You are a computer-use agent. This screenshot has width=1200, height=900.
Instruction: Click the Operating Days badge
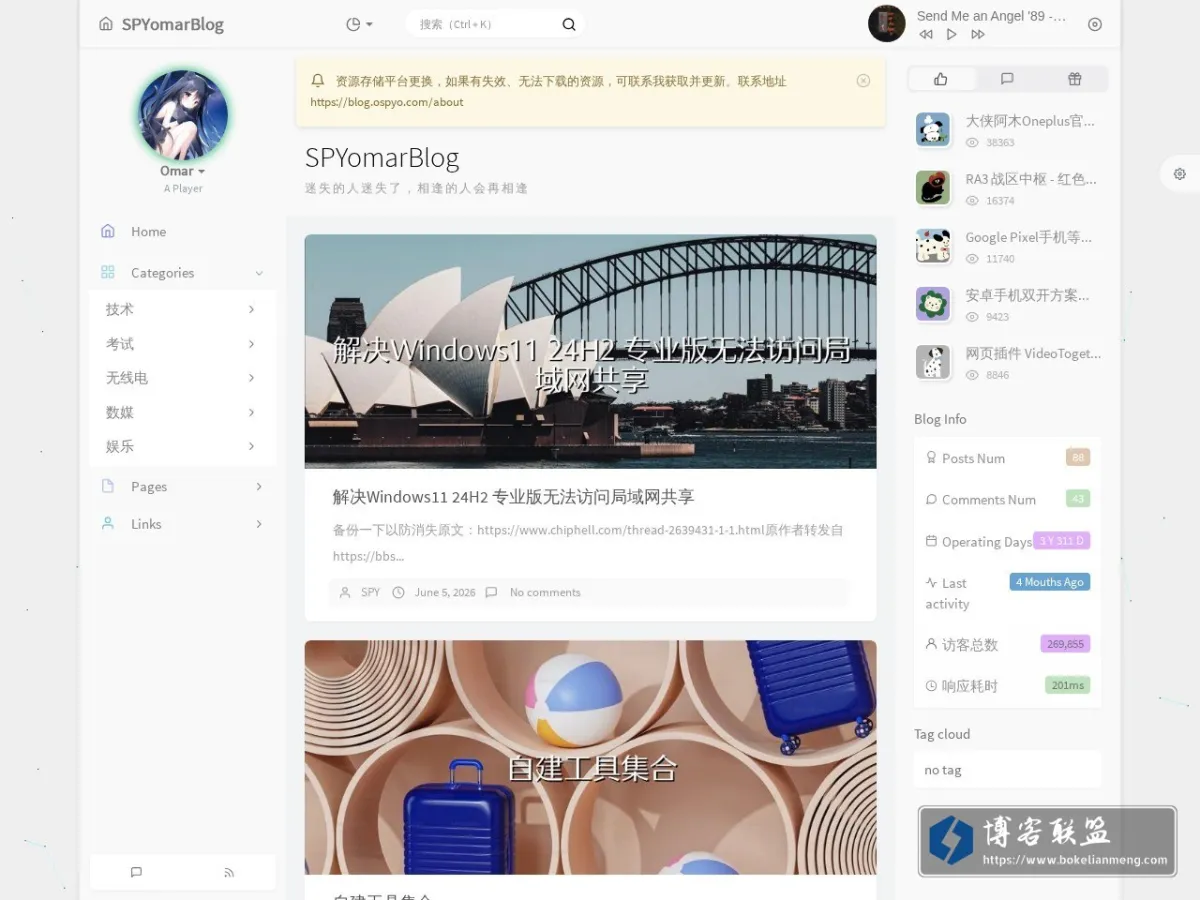point(1061,541)
